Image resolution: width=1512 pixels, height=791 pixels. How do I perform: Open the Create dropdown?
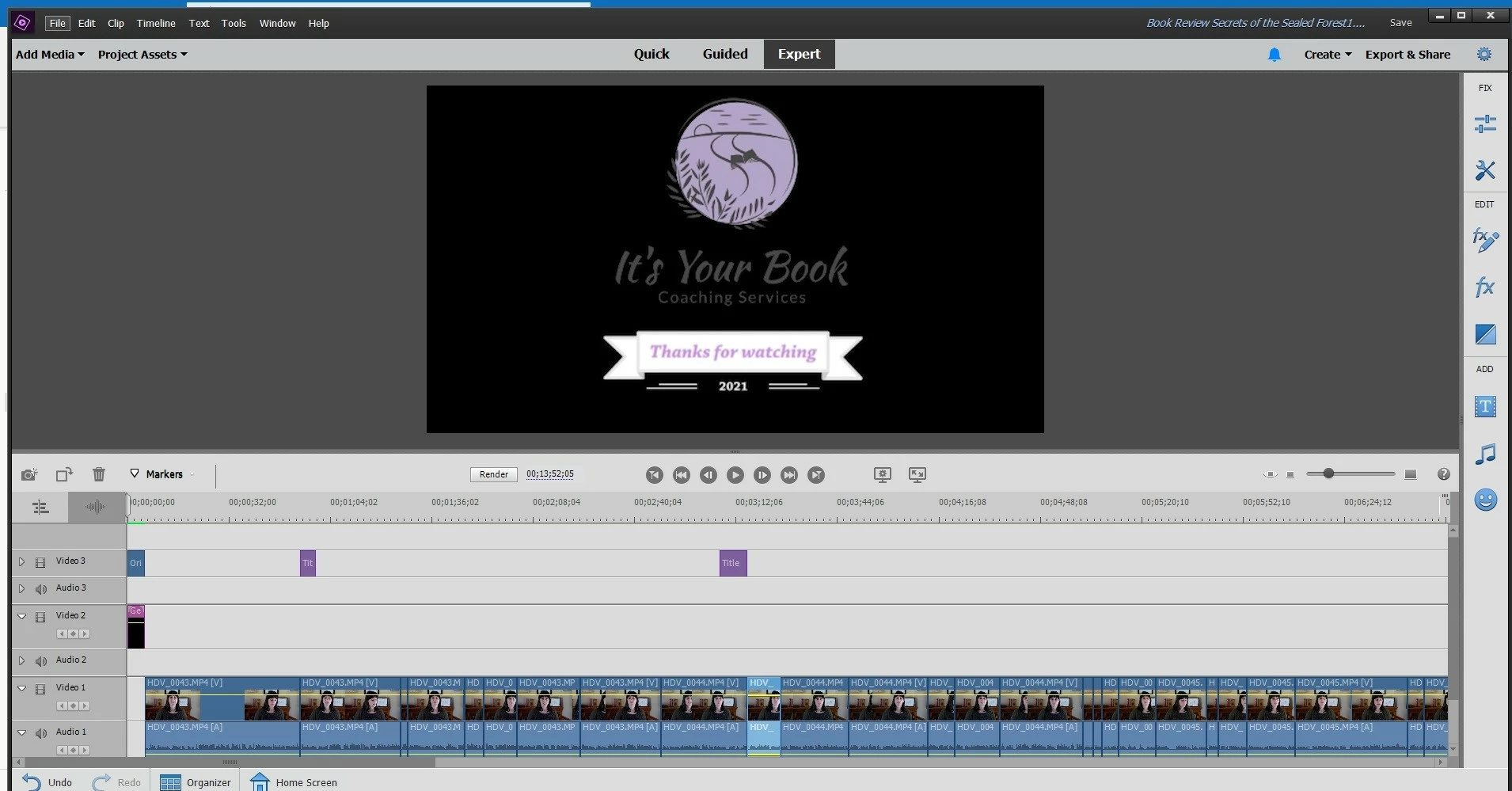pyautogui.click(x=1328, y=55)
